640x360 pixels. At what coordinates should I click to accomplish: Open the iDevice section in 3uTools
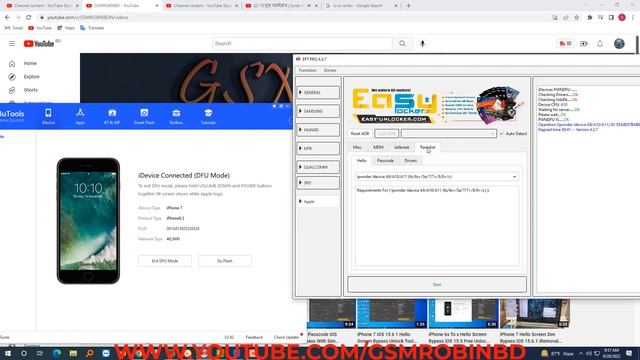coord(48,116)
